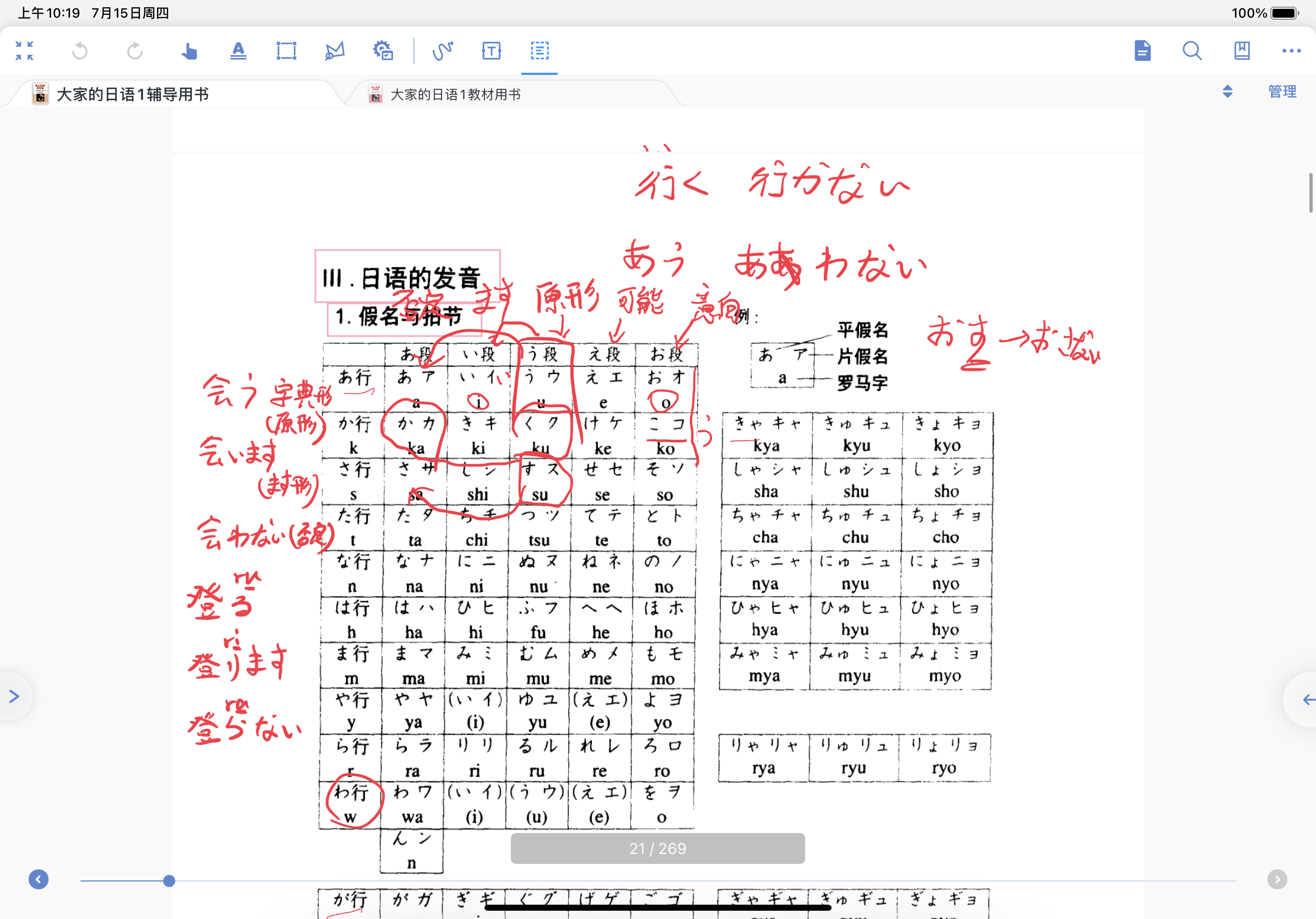Select the free lasso selection tool

(x=335, y=51)
